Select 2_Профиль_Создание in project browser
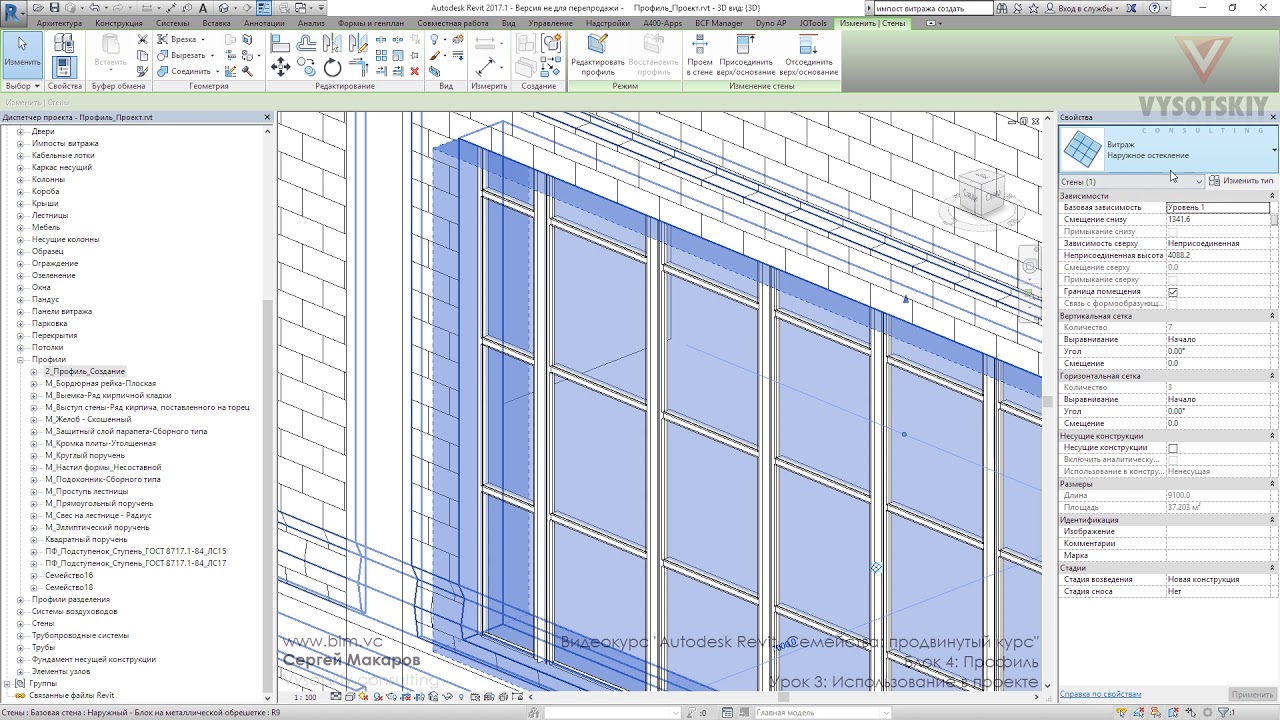1280x720 pixels. 85,371
